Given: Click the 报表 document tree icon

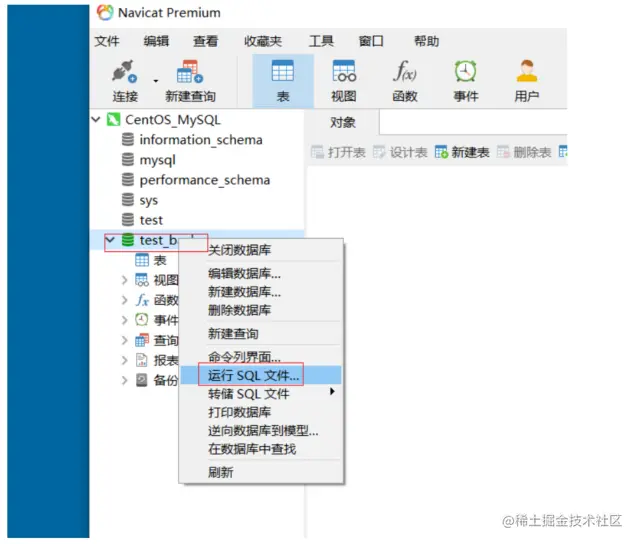Looking at the screenshot, I should (x=141, y=360).
